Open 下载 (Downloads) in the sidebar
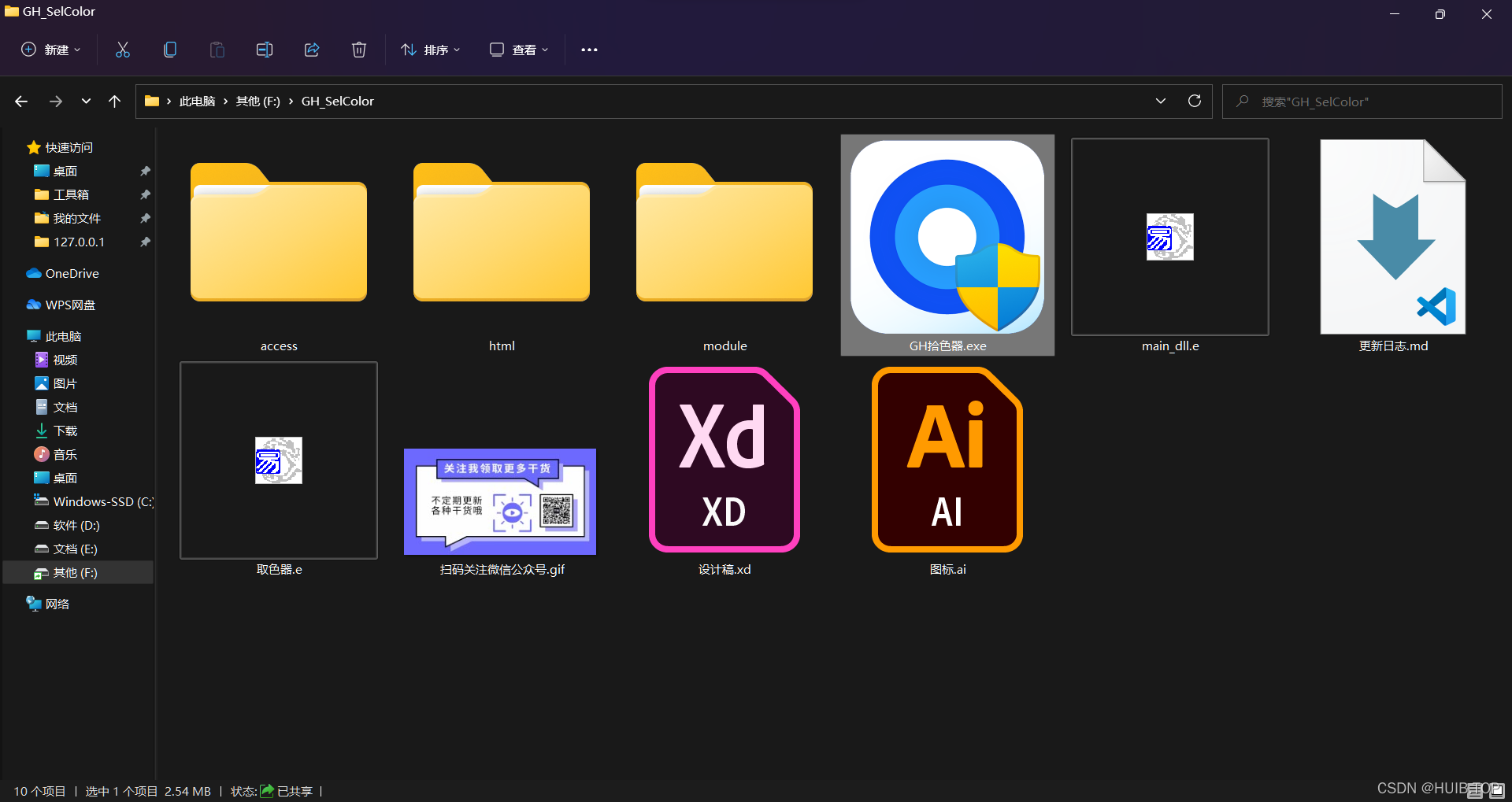 (65, 431)
